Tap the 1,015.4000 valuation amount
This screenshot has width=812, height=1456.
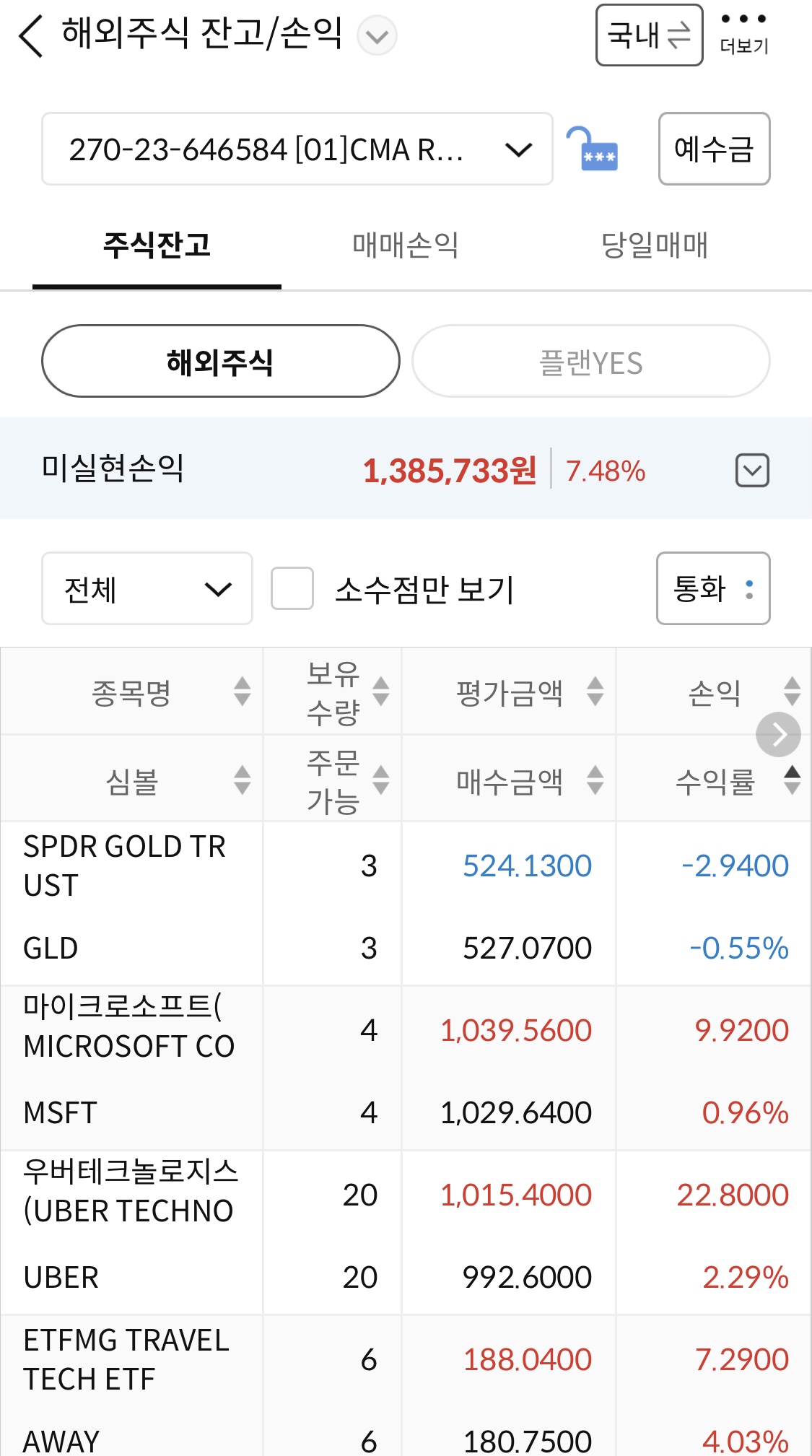coord(516,1195)
